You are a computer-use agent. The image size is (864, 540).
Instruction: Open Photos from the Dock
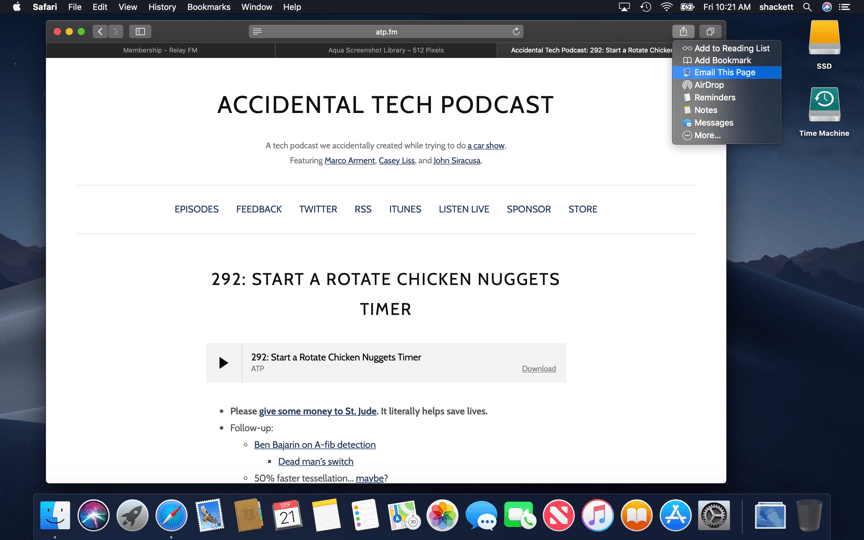click(442, 516)
